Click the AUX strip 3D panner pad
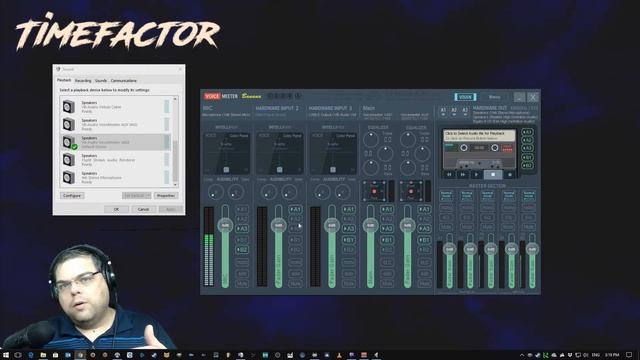 pos(411,191)
